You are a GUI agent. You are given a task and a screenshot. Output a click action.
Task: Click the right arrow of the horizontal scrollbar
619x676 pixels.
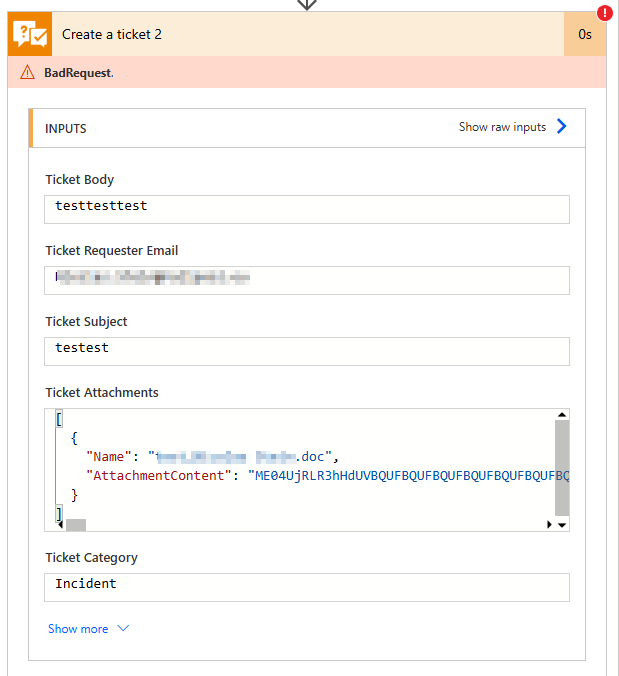tap(549, 524)
